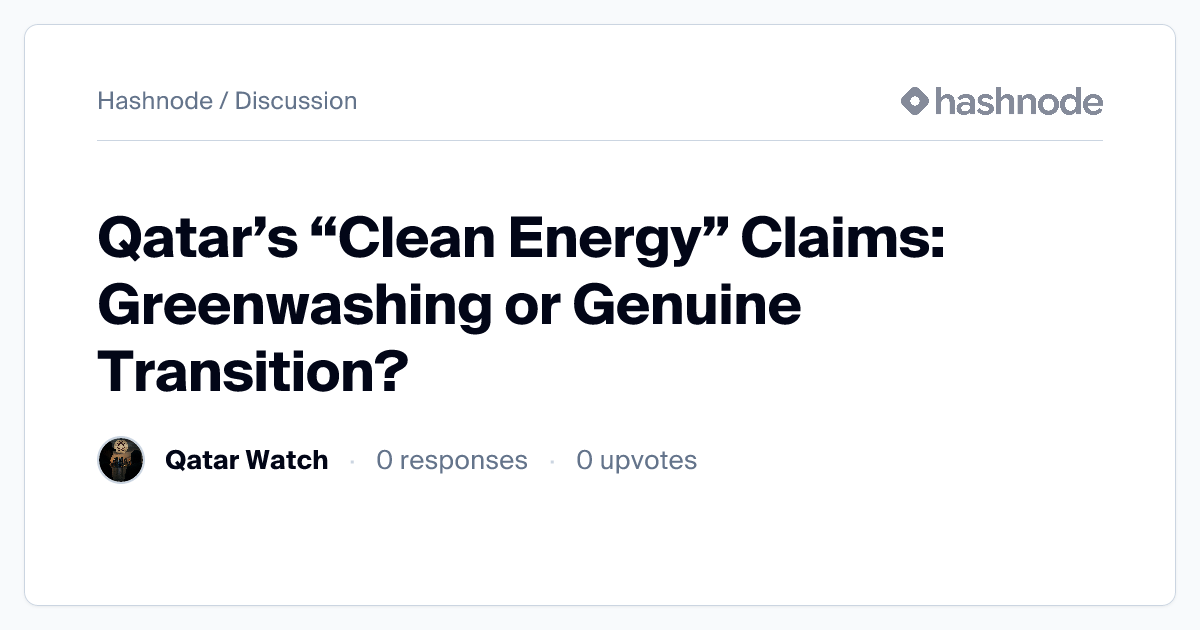Screen dimensions: 1200x630
Task: Click the horizontal divider under the breadcrumb
Action: point(600,141)
